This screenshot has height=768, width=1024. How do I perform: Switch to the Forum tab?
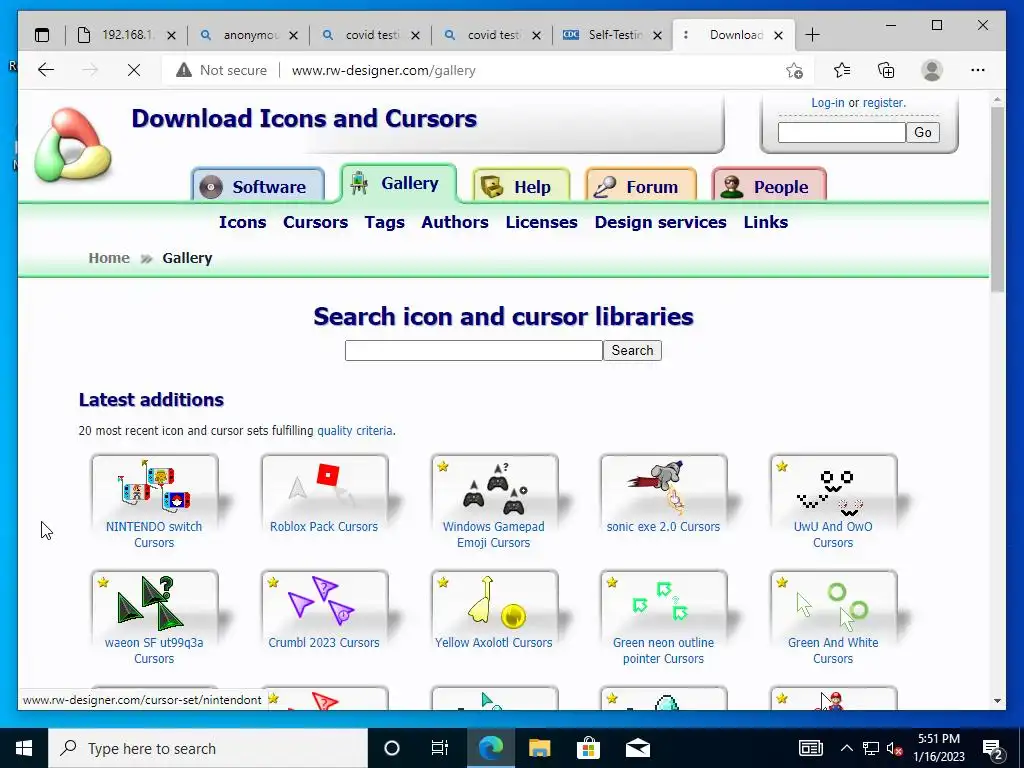(640, 186)
